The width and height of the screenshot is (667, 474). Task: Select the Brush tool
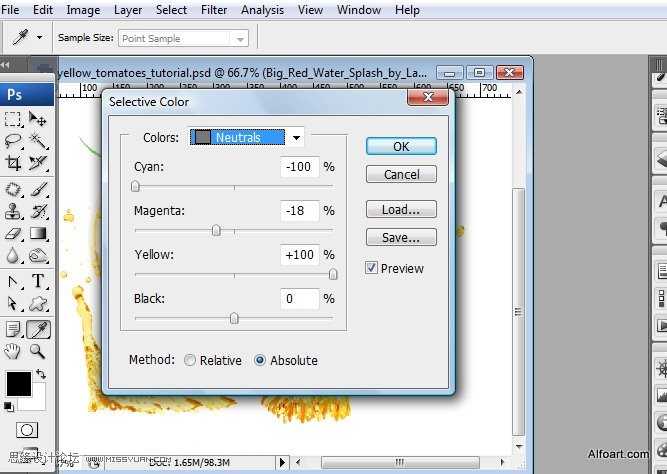pyautogui.click(x=37, y=189)
